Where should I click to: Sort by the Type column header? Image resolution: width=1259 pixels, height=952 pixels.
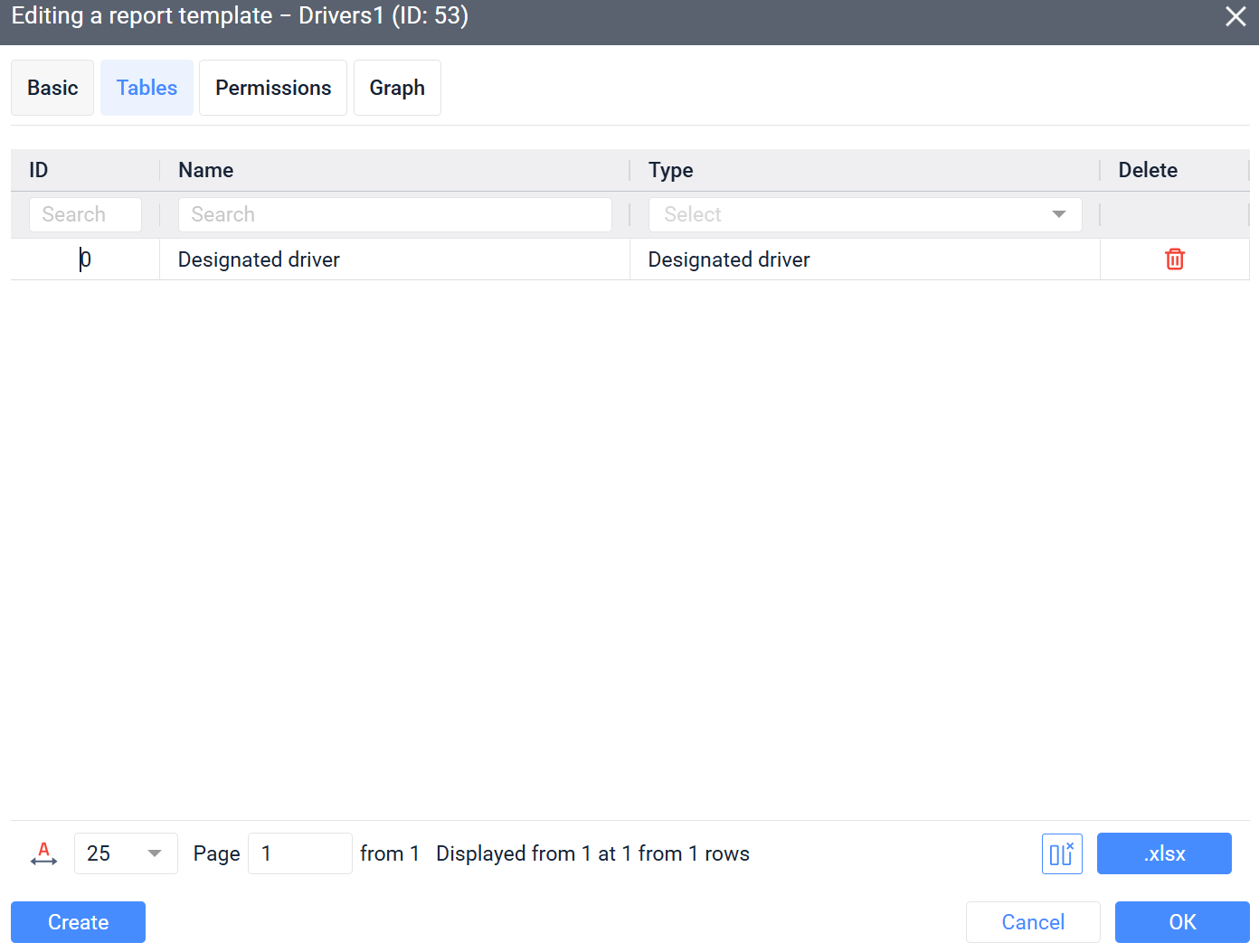click(x=671, y=170)
